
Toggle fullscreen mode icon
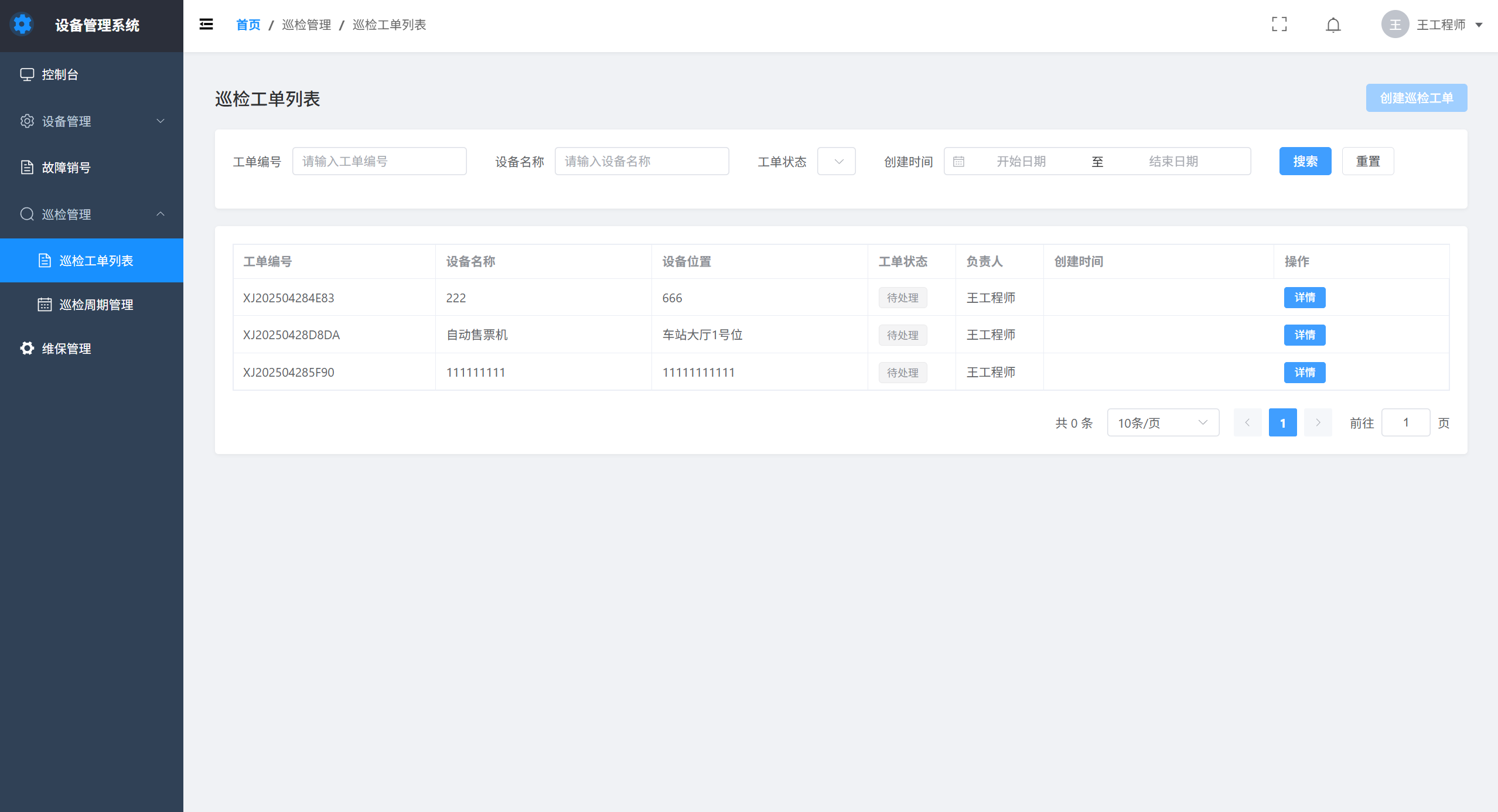coord(1279,24)
